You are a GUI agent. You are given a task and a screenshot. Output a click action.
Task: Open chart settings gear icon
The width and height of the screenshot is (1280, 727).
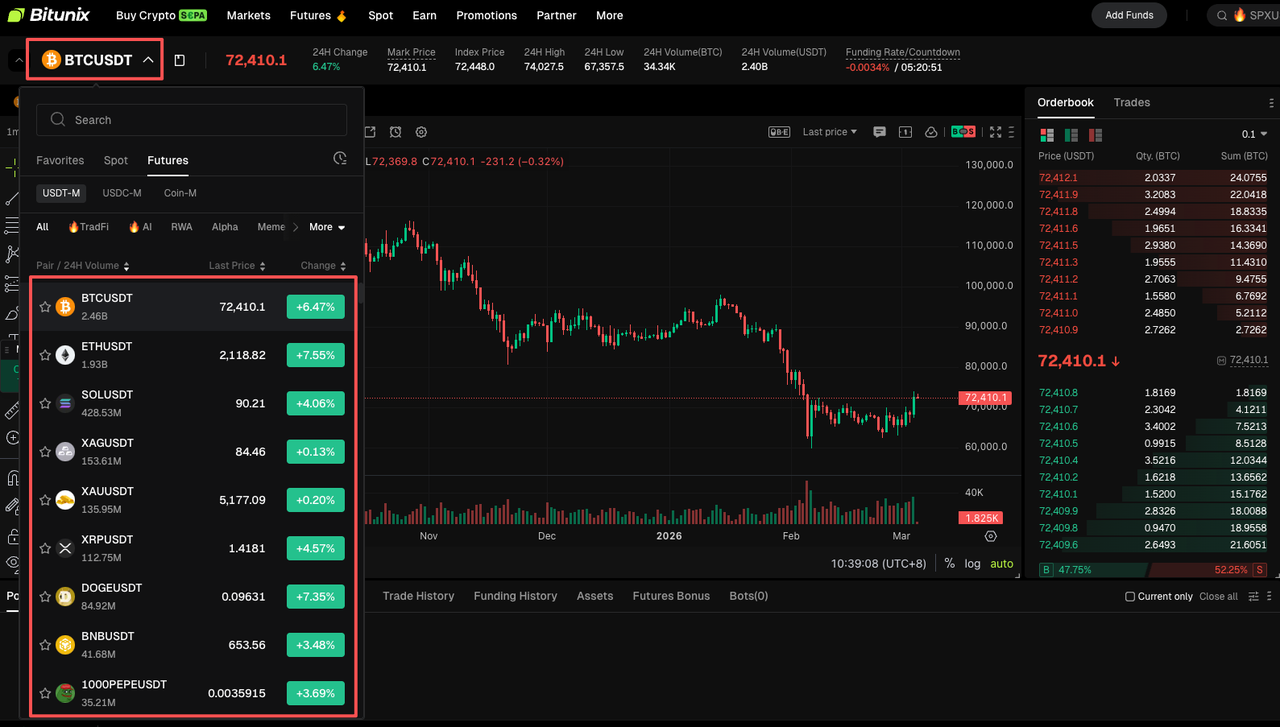[421, 132]
